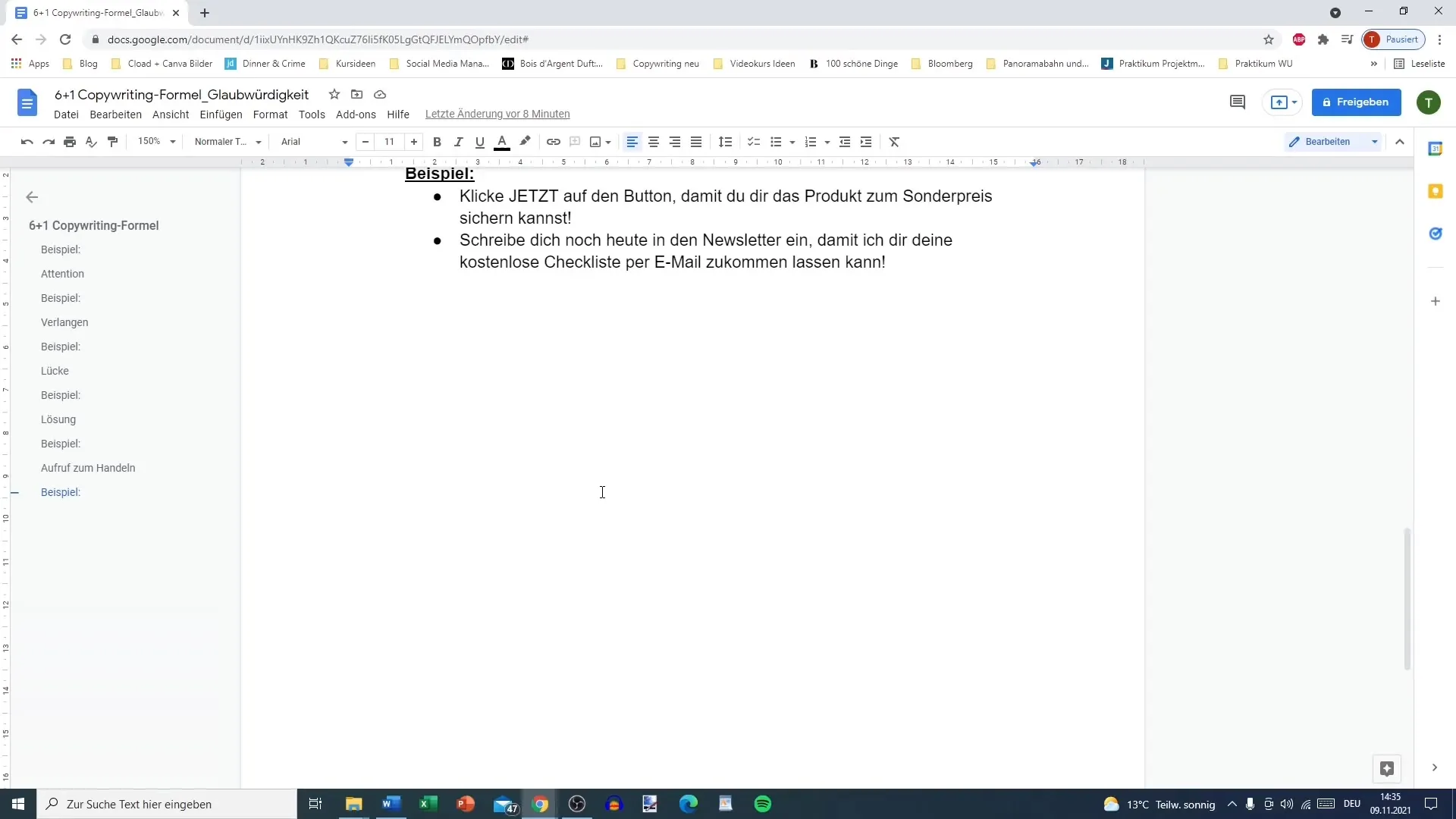The height and width of the screenshot is (819, 1456).
Task: Close the document outline back arrow
Action: (32, 197)
